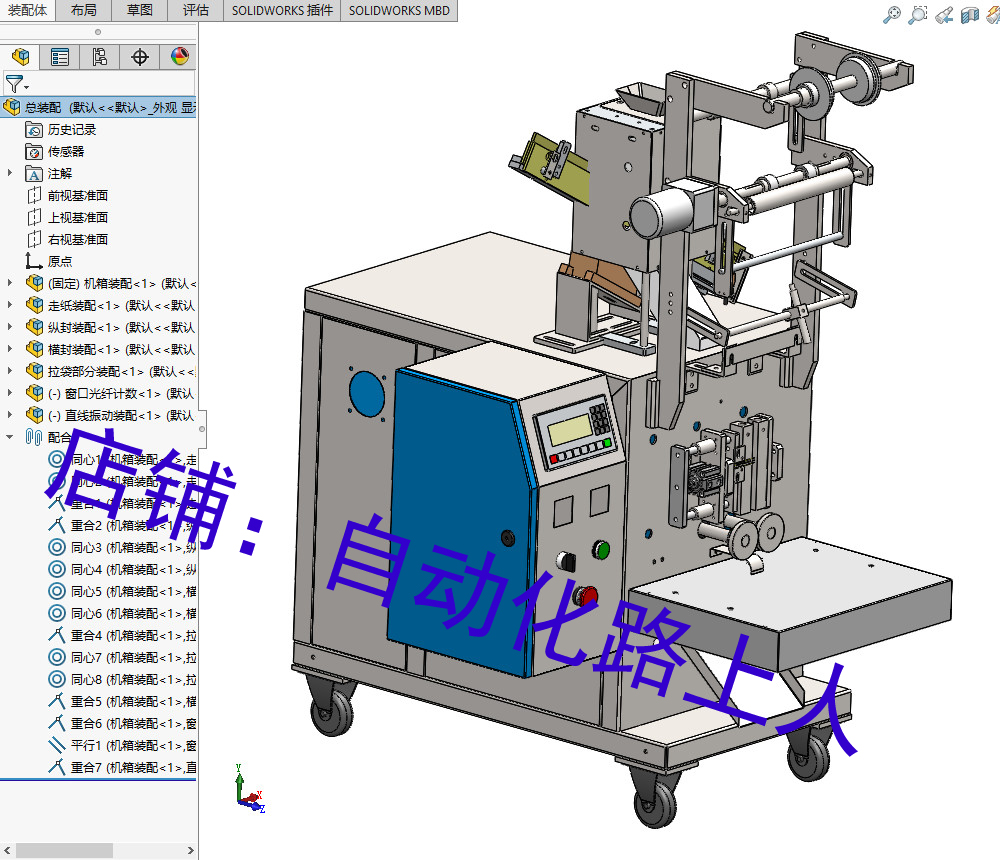Activate the Zoom to Area tool

[917, 15]
